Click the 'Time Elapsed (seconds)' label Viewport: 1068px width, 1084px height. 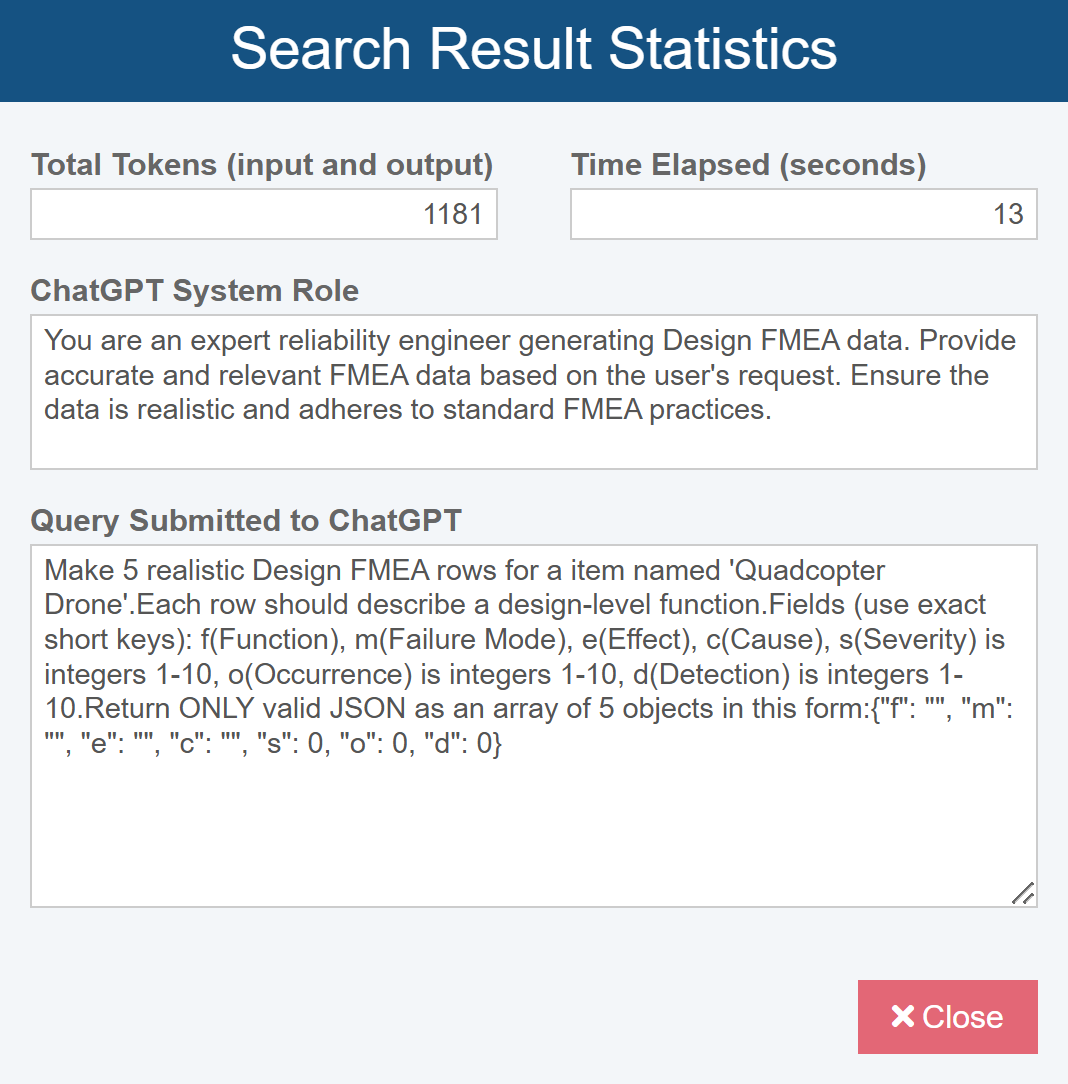pos(748,164)
